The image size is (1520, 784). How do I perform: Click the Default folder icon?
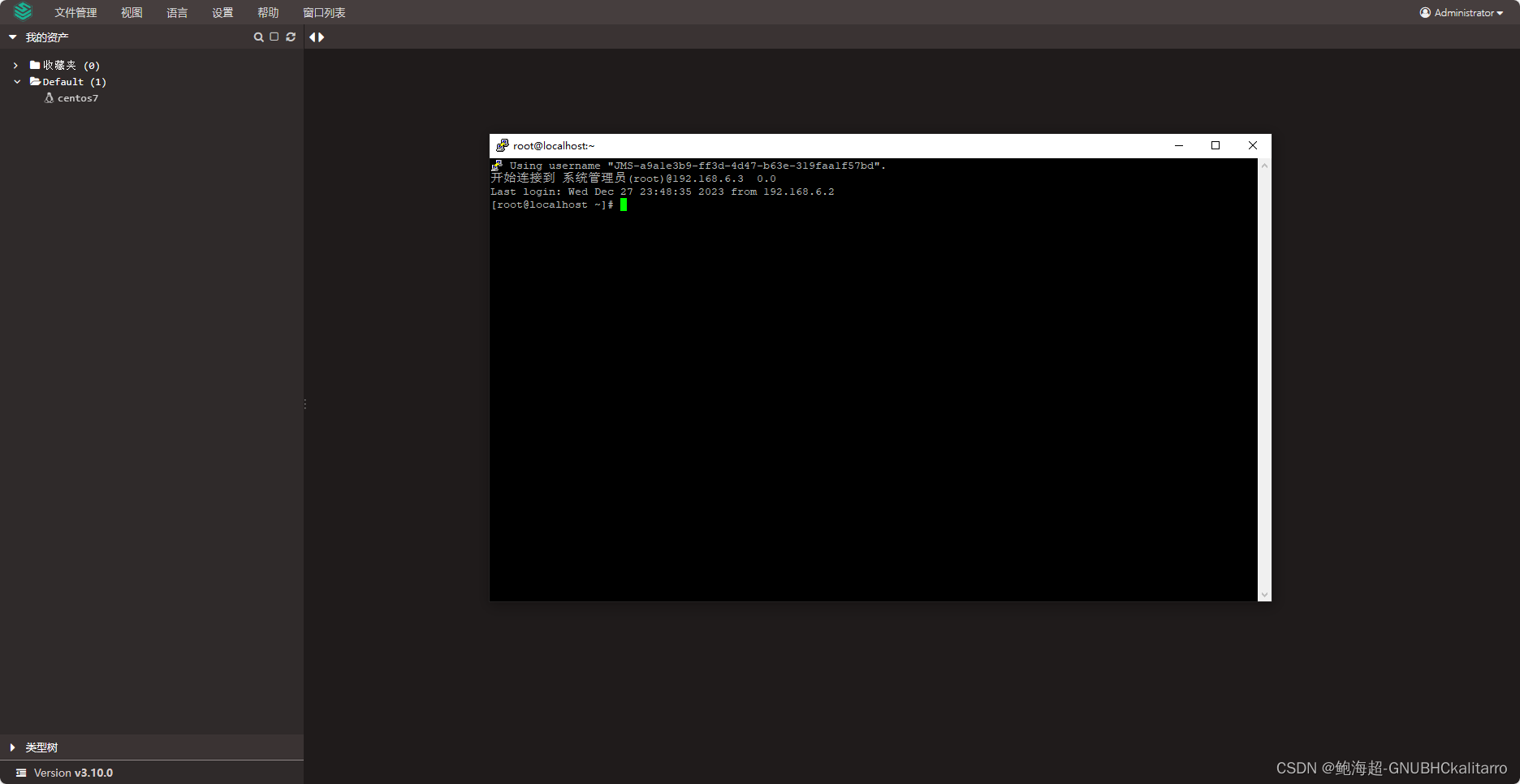35,81
